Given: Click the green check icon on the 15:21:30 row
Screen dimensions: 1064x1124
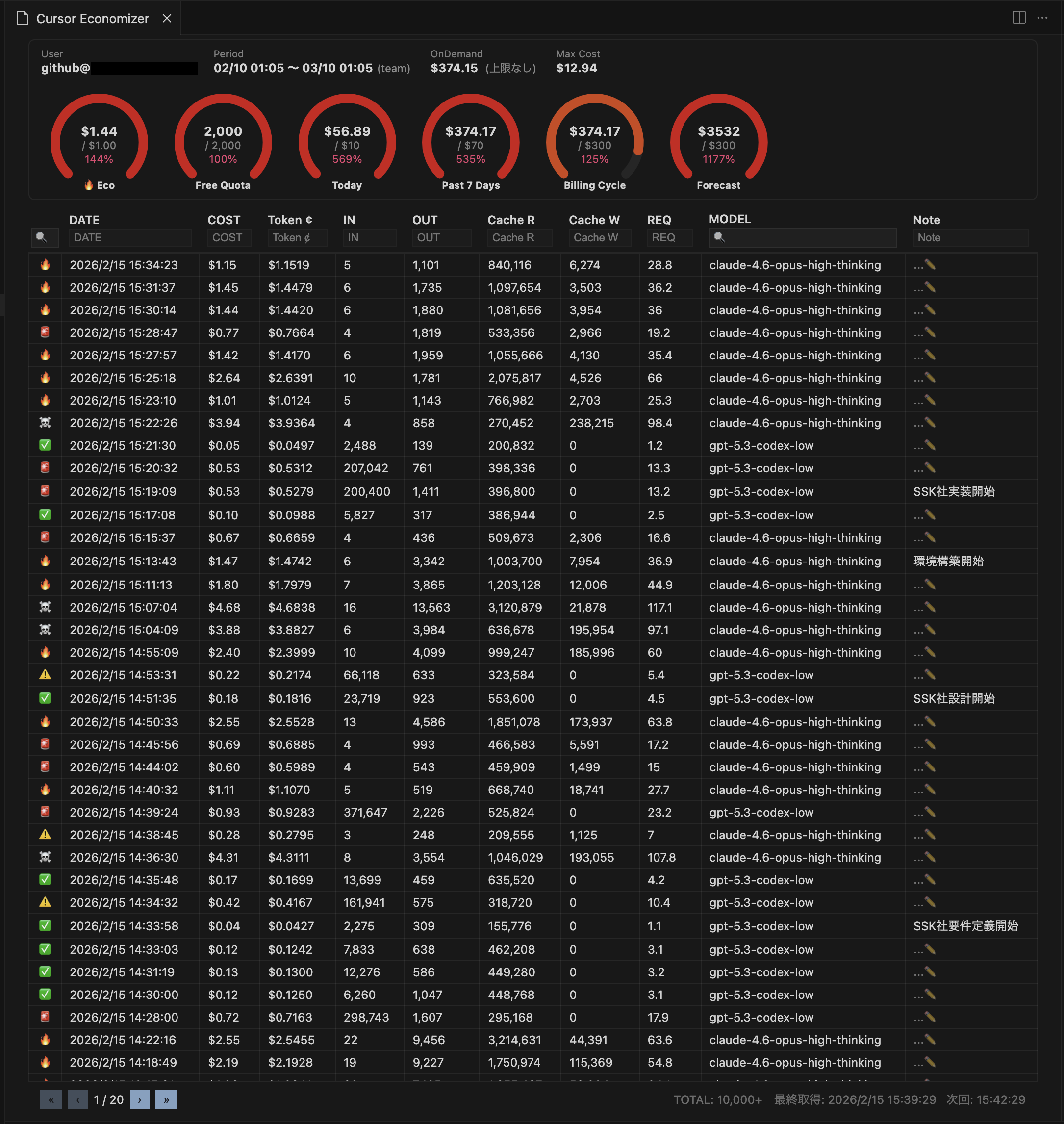Looking at the screenshot, I should point(45,445).
